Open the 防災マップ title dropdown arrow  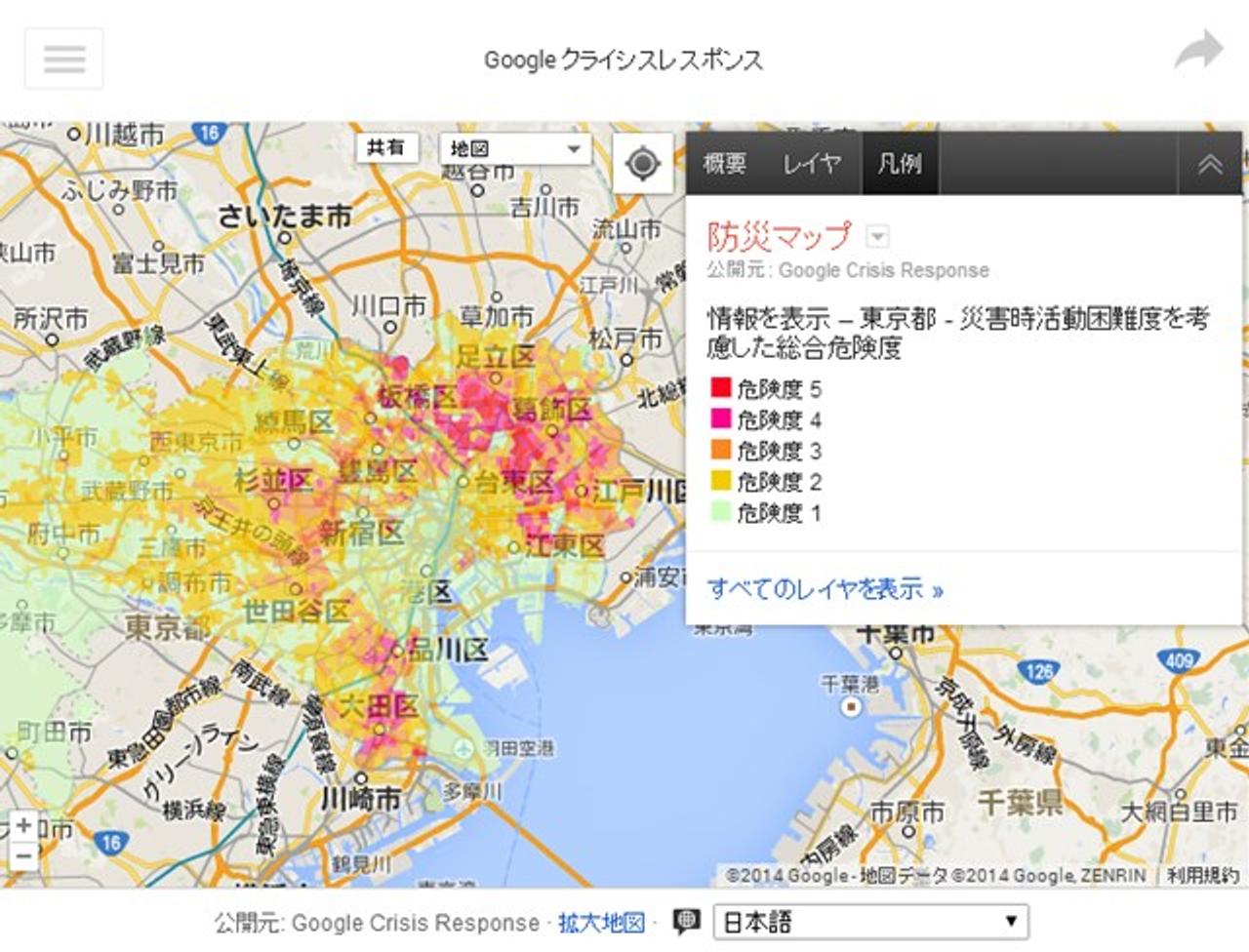878,236
